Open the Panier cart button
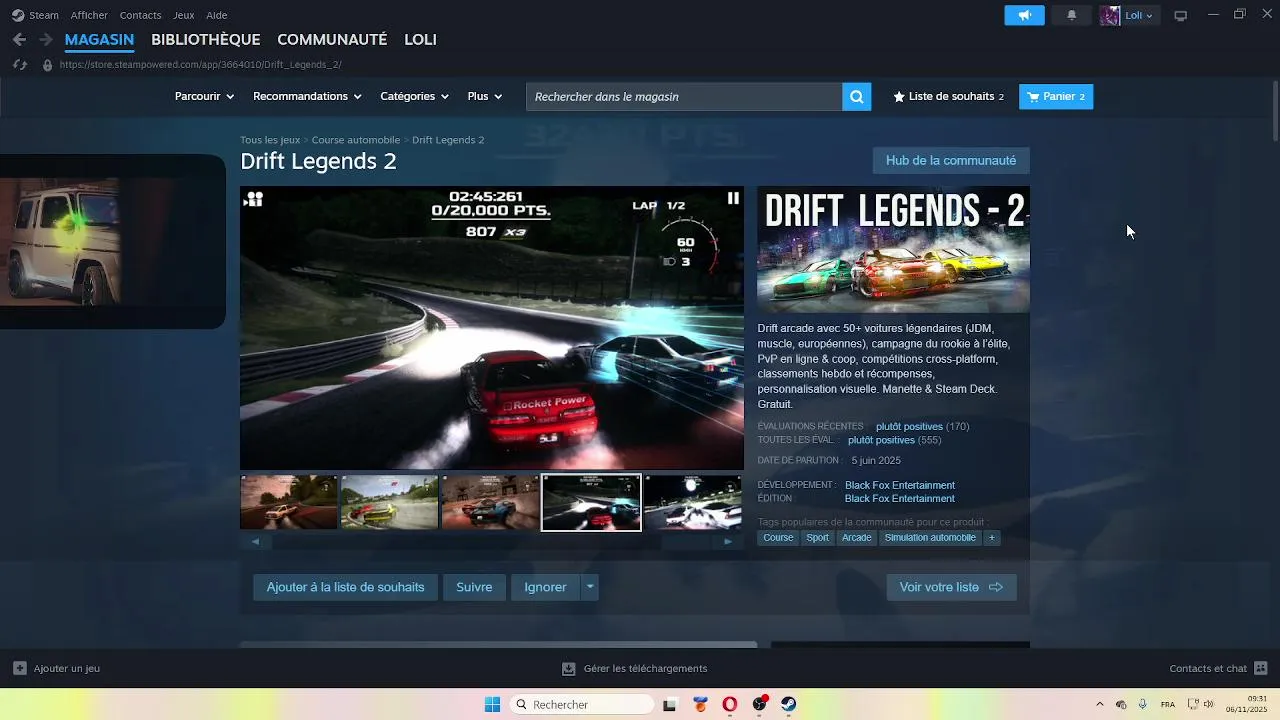The width and height of the screenshot is (1280, 720). [x=1056, y=97]
